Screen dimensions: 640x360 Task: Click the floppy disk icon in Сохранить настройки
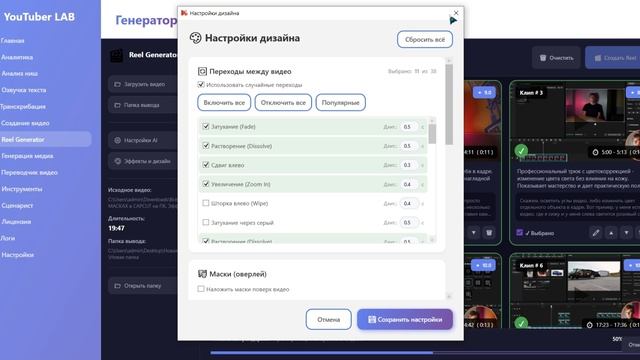[x=372, y=320]
